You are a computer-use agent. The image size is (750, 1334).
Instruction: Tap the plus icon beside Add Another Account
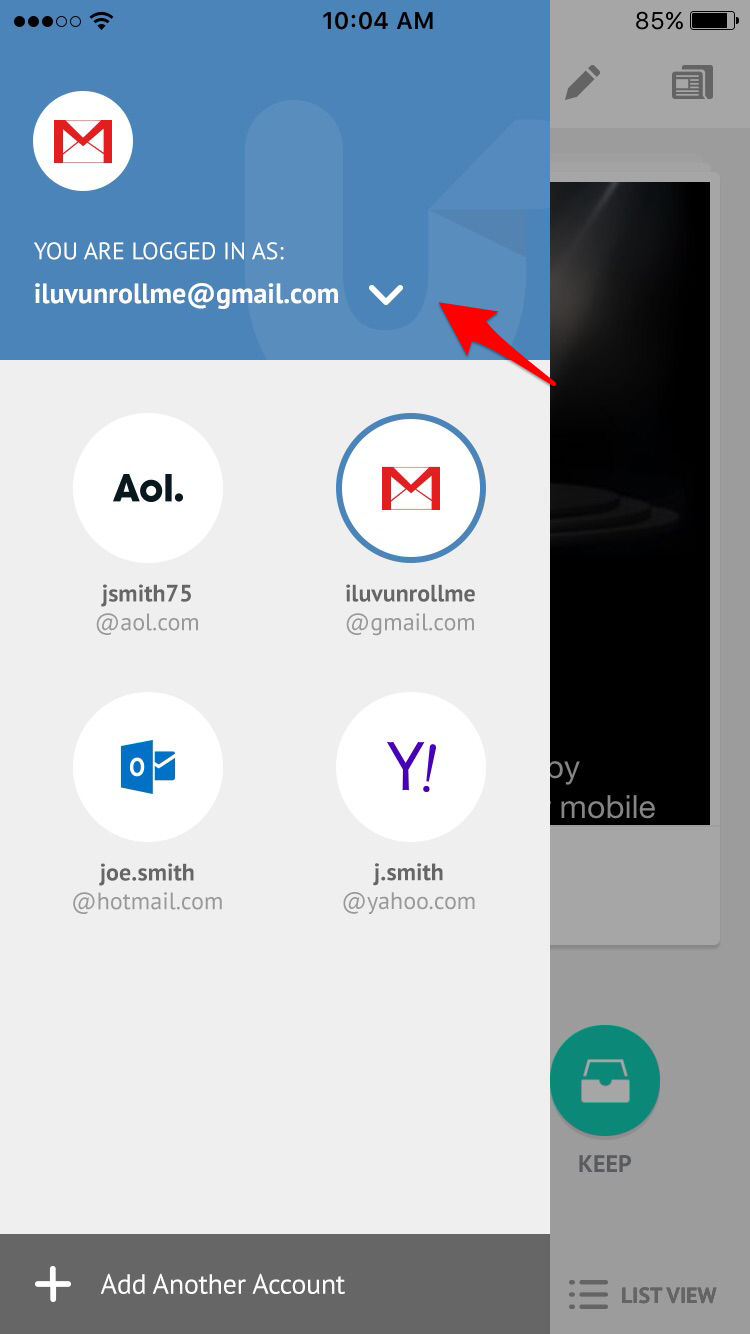coord(53,1284)
